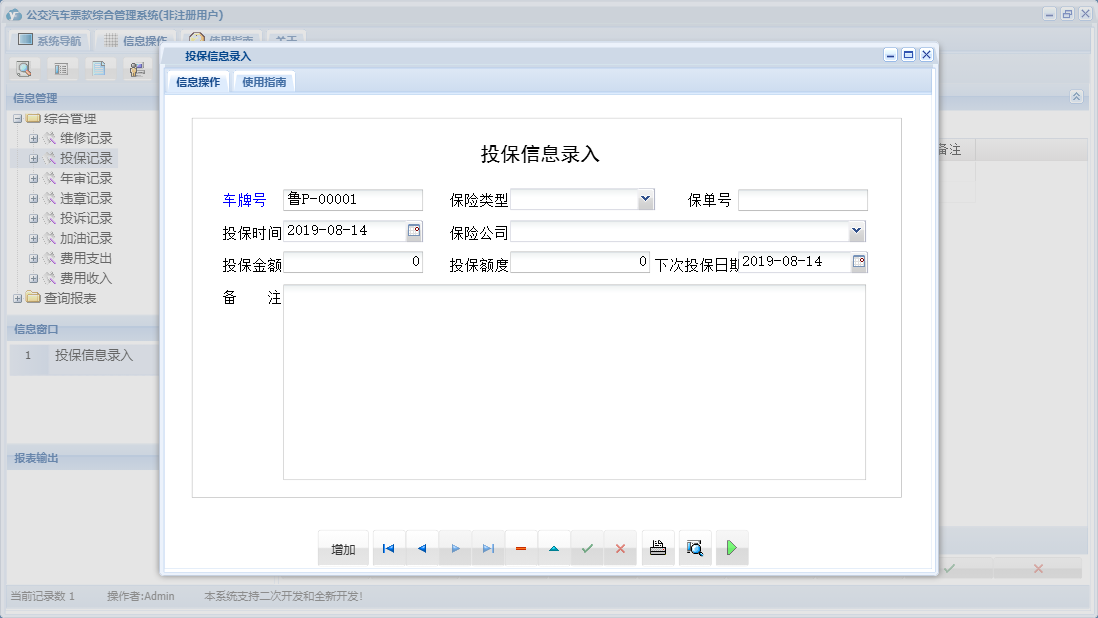Advance to the next record
The height and width of the screenshot is (618, 1098).
click(455, 547)
